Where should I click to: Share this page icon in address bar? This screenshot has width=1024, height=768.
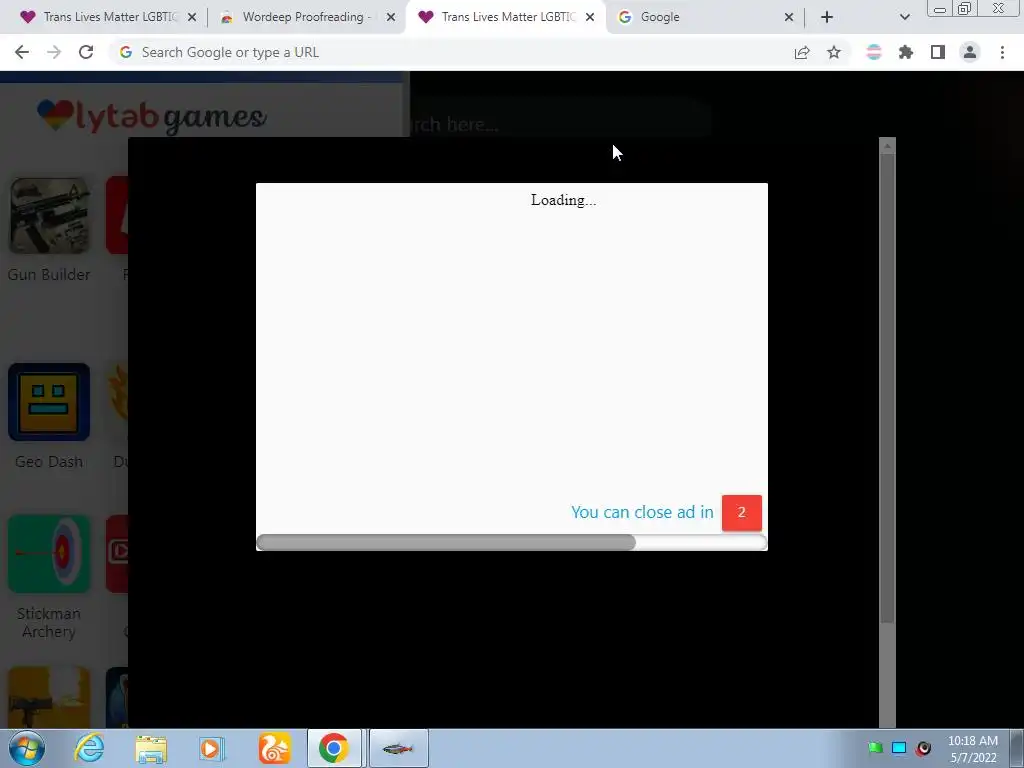pos(802,52)
